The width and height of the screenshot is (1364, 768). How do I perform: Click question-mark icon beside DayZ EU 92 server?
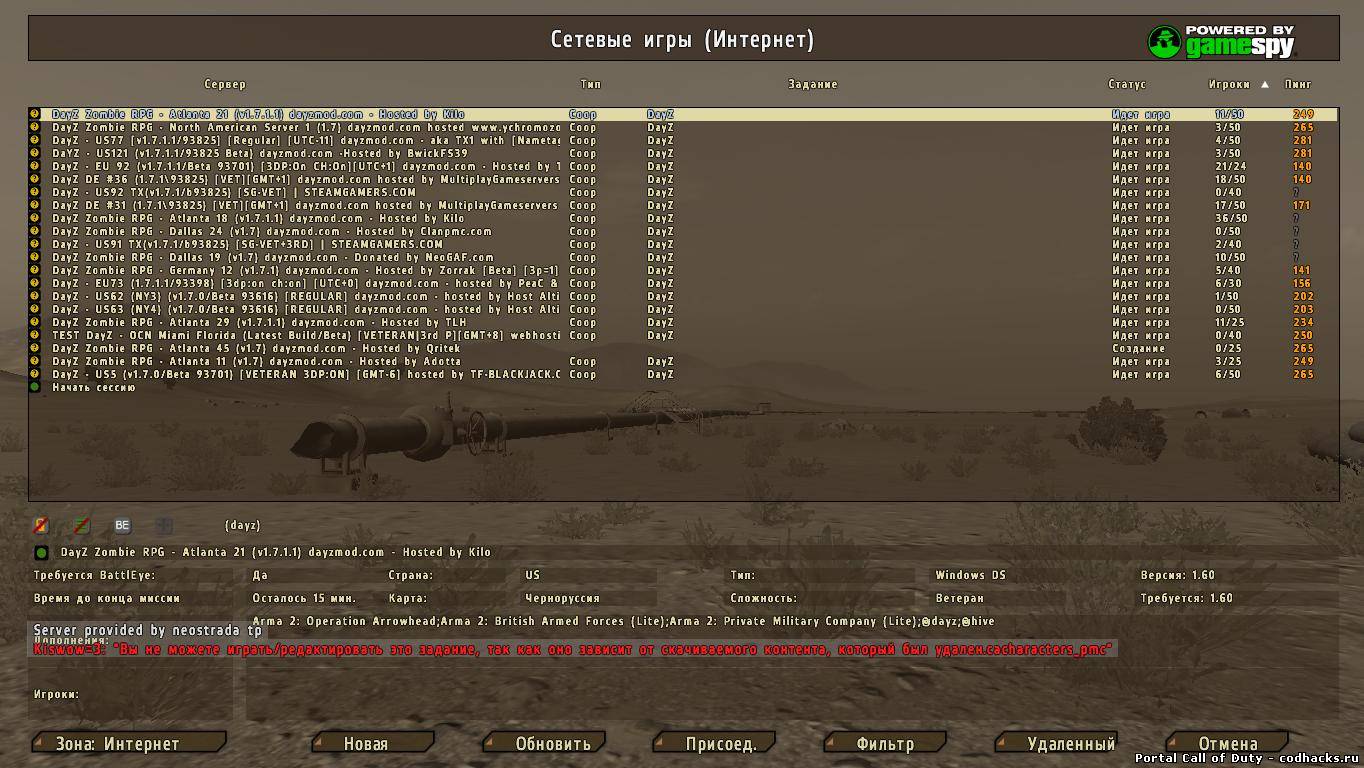click(x=35, y=167)
